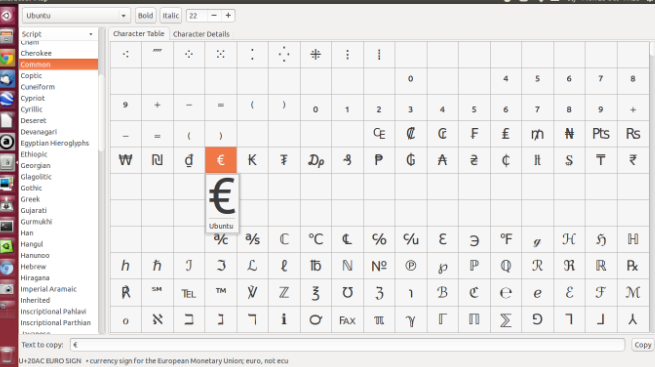655x367 pixels.
Task: Select the Indian Rupee sign character
Action: click(x=632, y=160)
